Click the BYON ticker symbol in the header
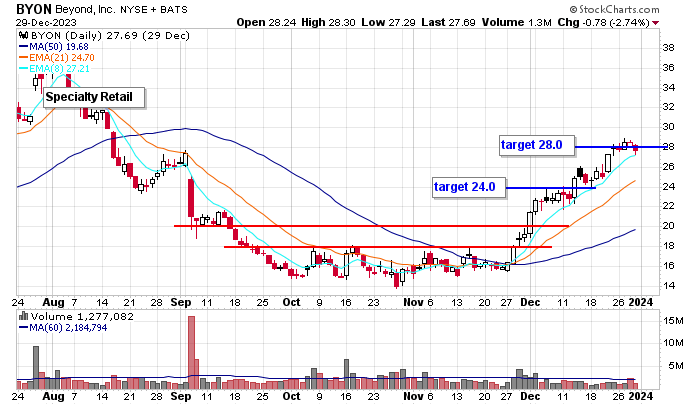 [x=34, y=9]
